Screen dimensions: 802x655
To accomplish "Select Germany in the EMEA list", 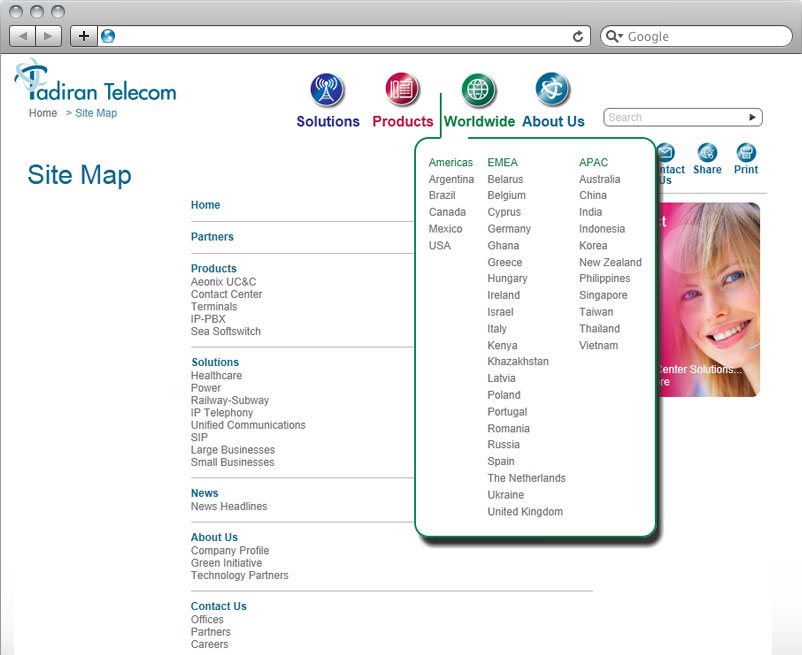I will pyautogui.click(x=509, y=229).
